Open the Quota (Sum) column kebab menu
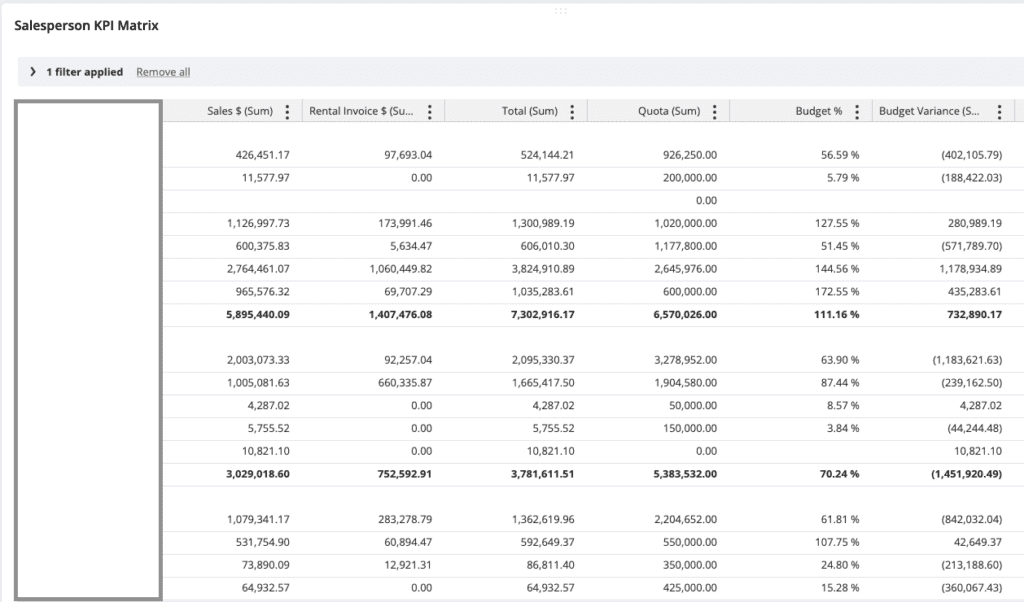The height and width of the screenshot is (602, 1024). pos(714,112)
